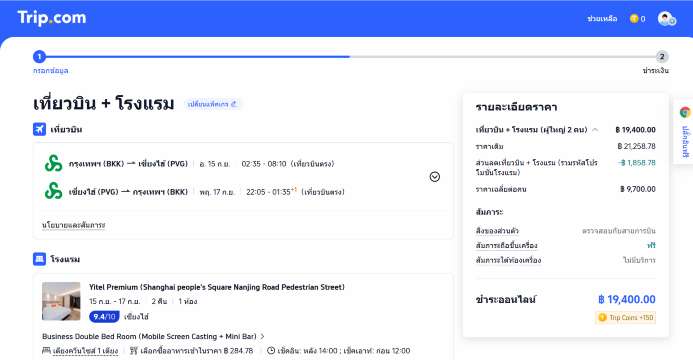Click the 9.4/10 rating badge
This screenshot has width=693, height=360.
point(104,317)
